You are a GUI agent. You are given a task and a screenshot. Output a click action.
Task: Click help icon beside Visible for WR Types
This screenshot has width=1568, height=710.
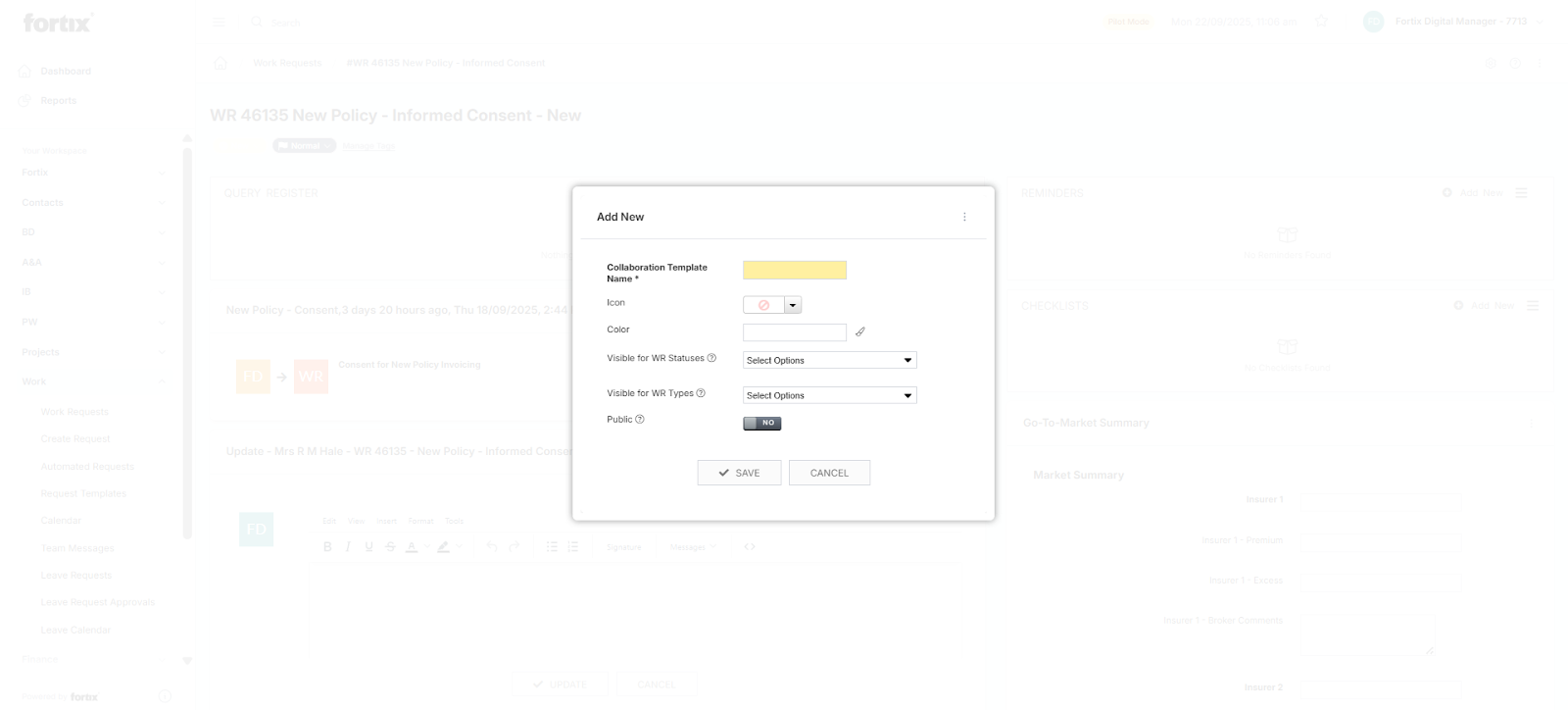(701, 393)
